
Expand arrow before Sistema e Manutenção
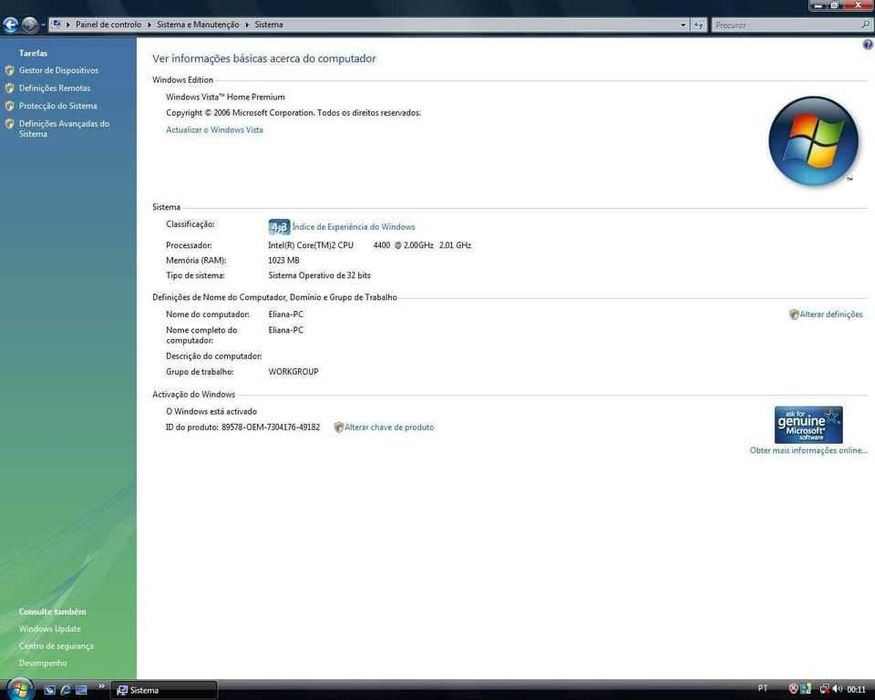click(149, 25)
